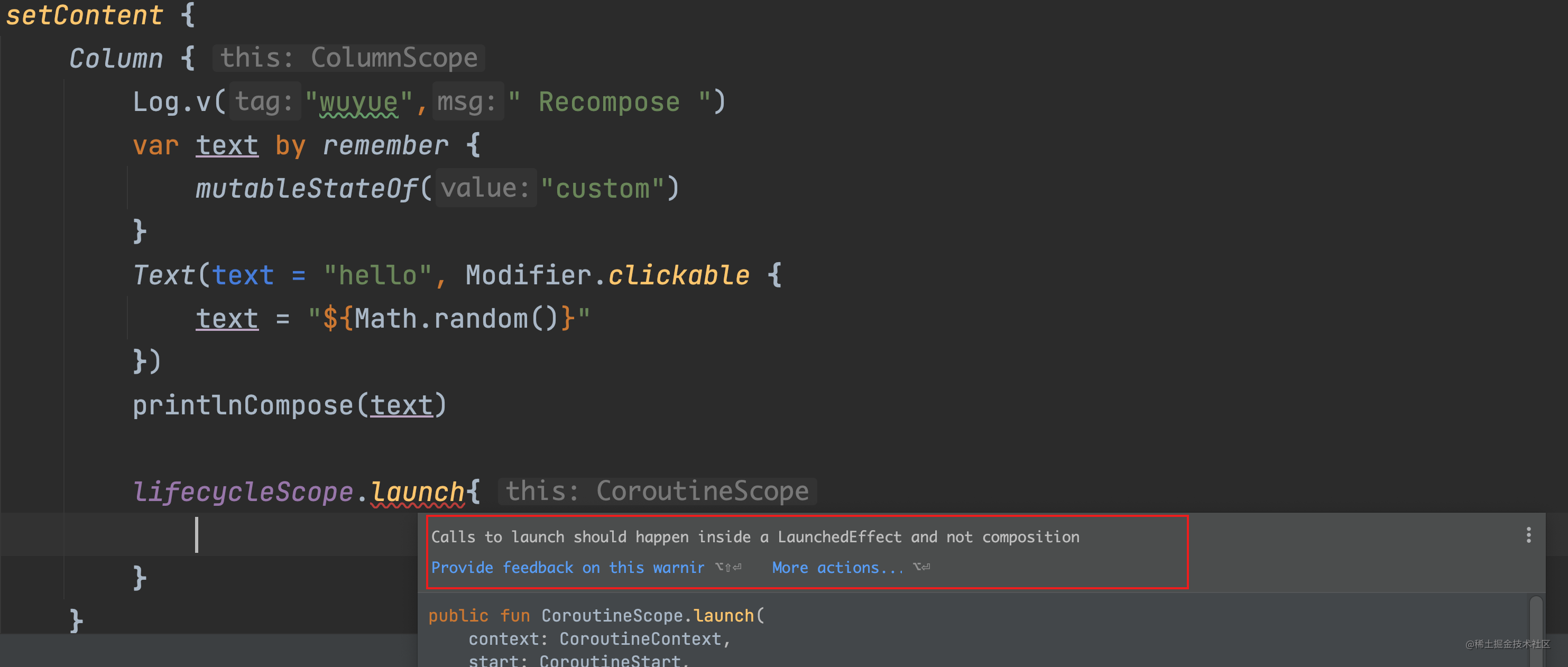Click the 'Modifier' identifier
Screen dimensions: 1568x667
point(528,275)
